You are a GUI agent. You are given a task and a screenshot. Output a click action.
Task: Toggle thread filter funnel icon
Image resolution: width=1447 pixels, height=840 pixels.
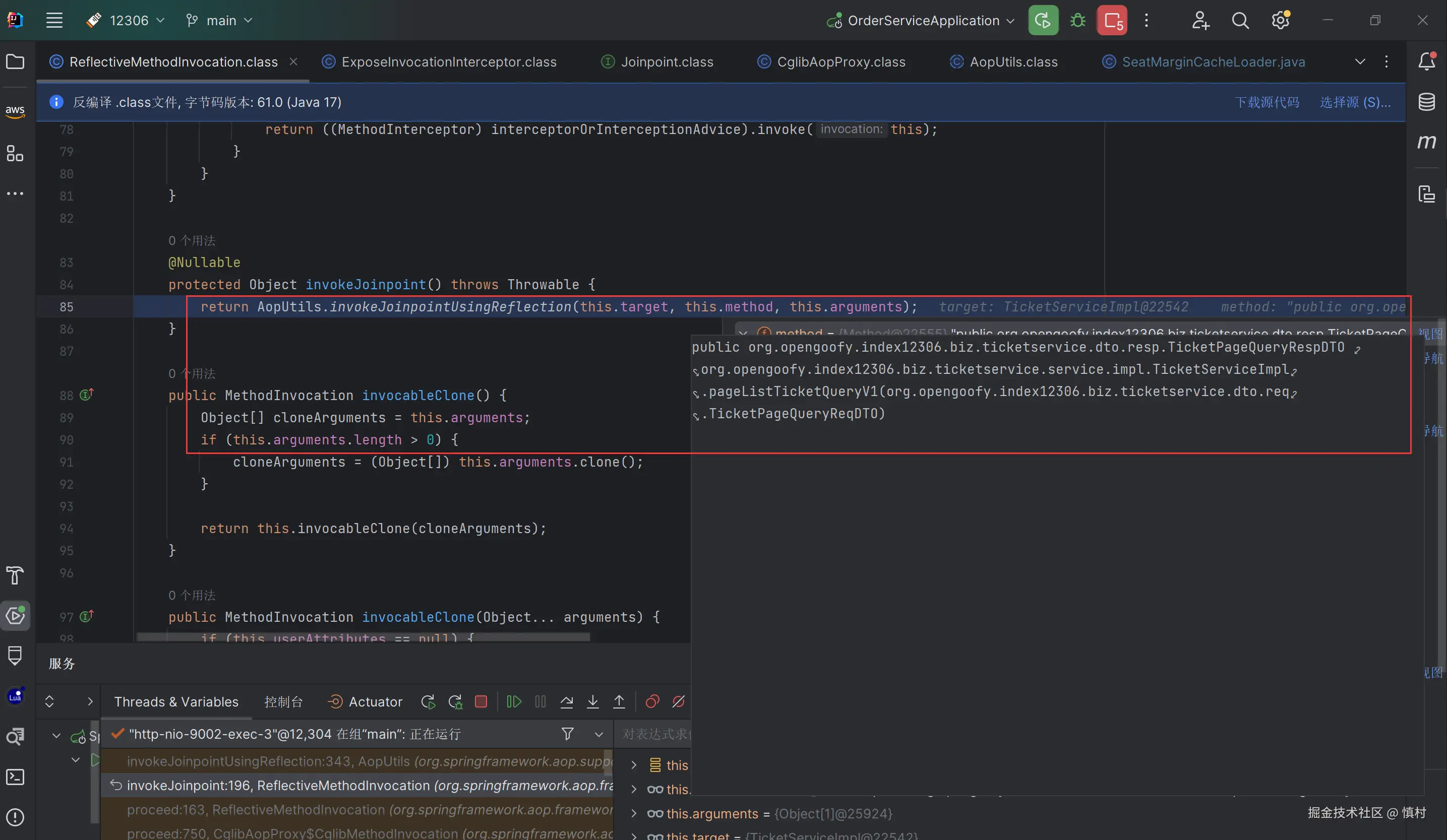click(567, 734)
